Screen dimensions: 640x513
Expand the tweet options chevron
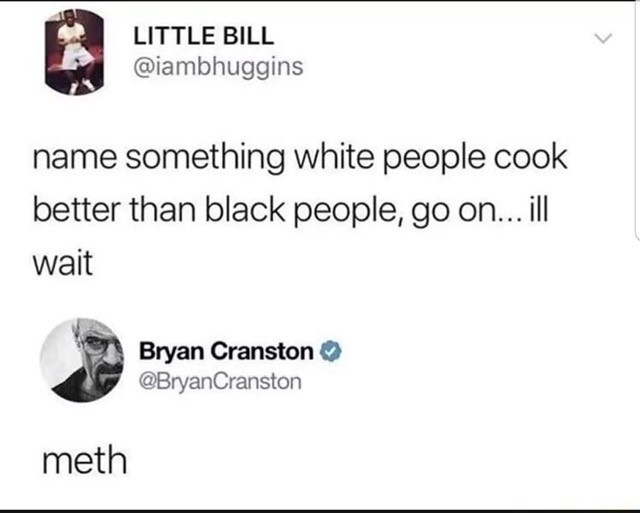click(603, 38)
